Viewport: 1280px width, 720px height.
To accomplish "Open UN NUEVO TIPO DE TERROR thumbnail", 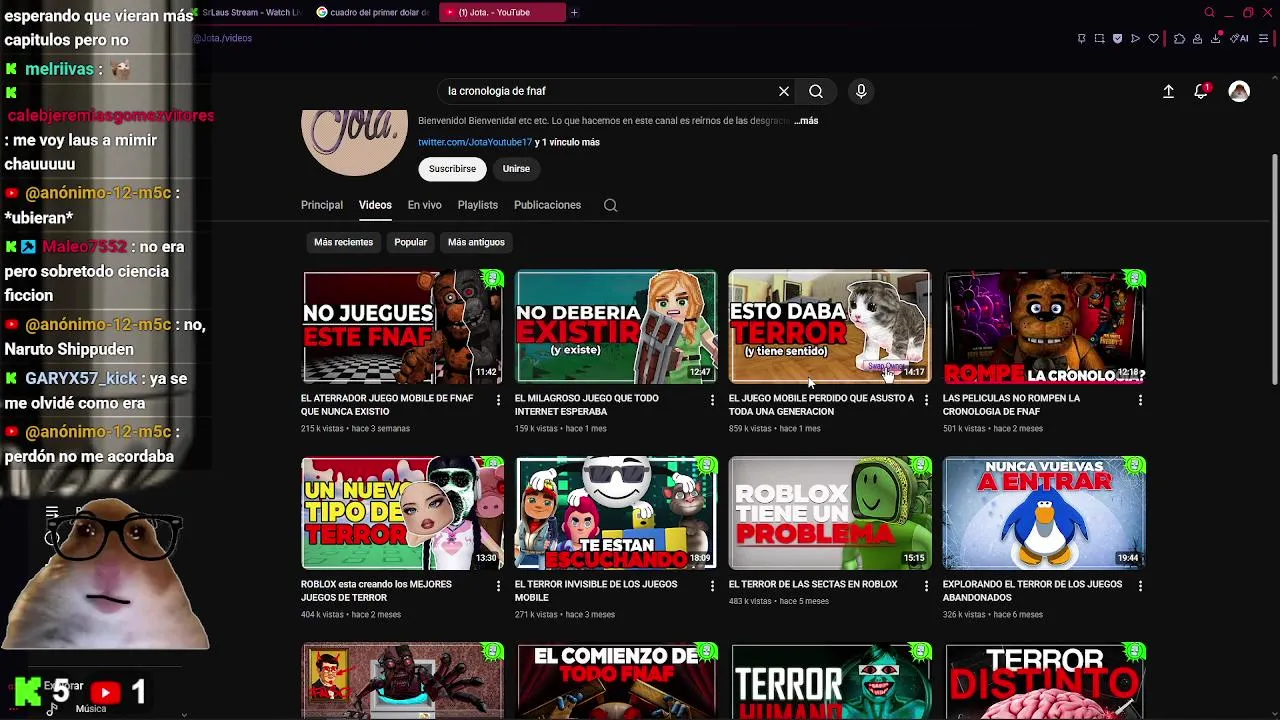I will coord(402,513).
